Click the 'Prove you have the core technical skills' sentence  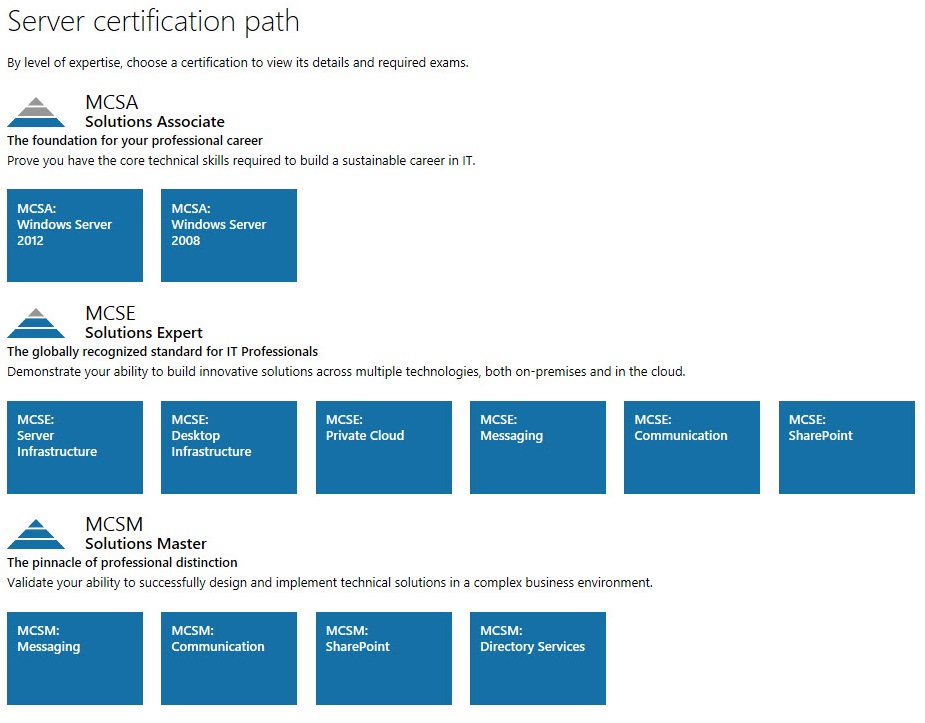tap(241, 161)
